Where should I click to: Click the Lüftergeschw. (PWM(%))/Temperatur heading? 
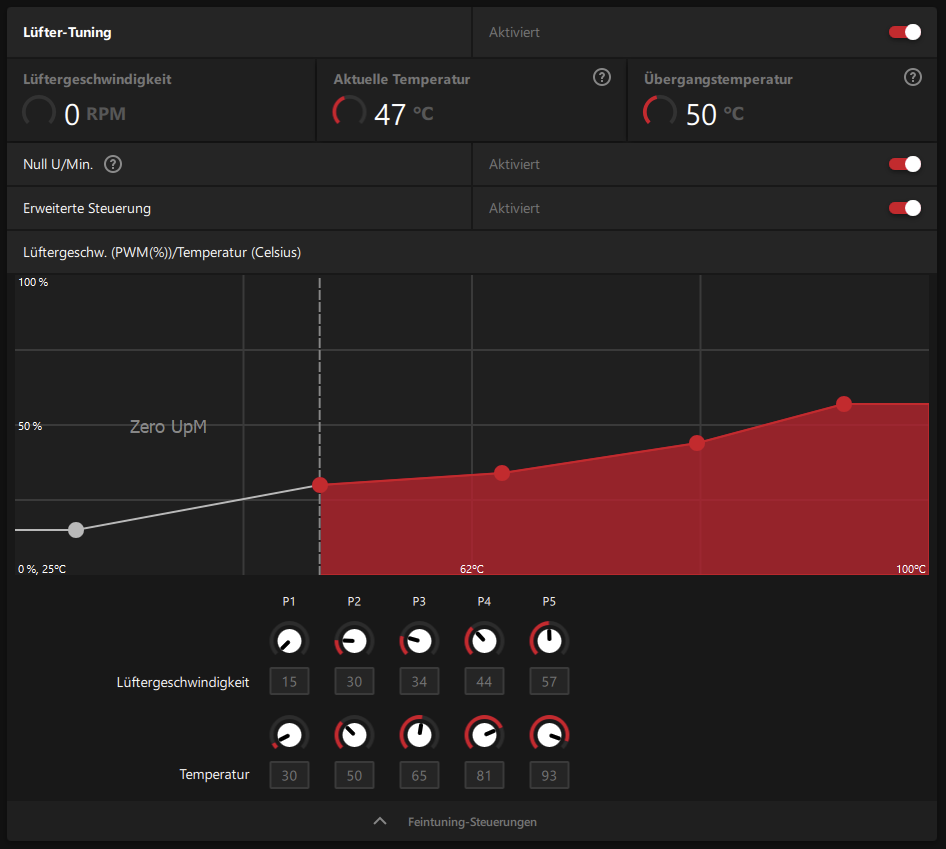click(x=162, y=252)
